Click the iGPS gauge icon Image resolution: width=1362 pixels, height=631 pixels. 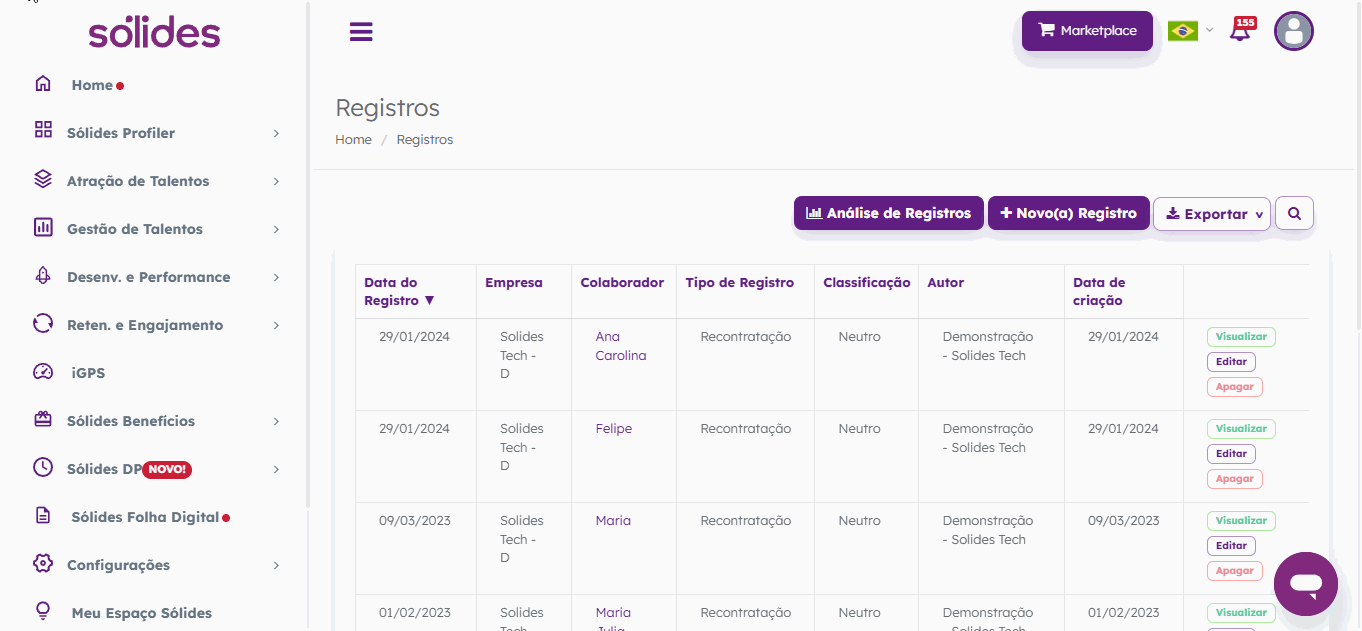pyautogui.click(x=43, y=372)
